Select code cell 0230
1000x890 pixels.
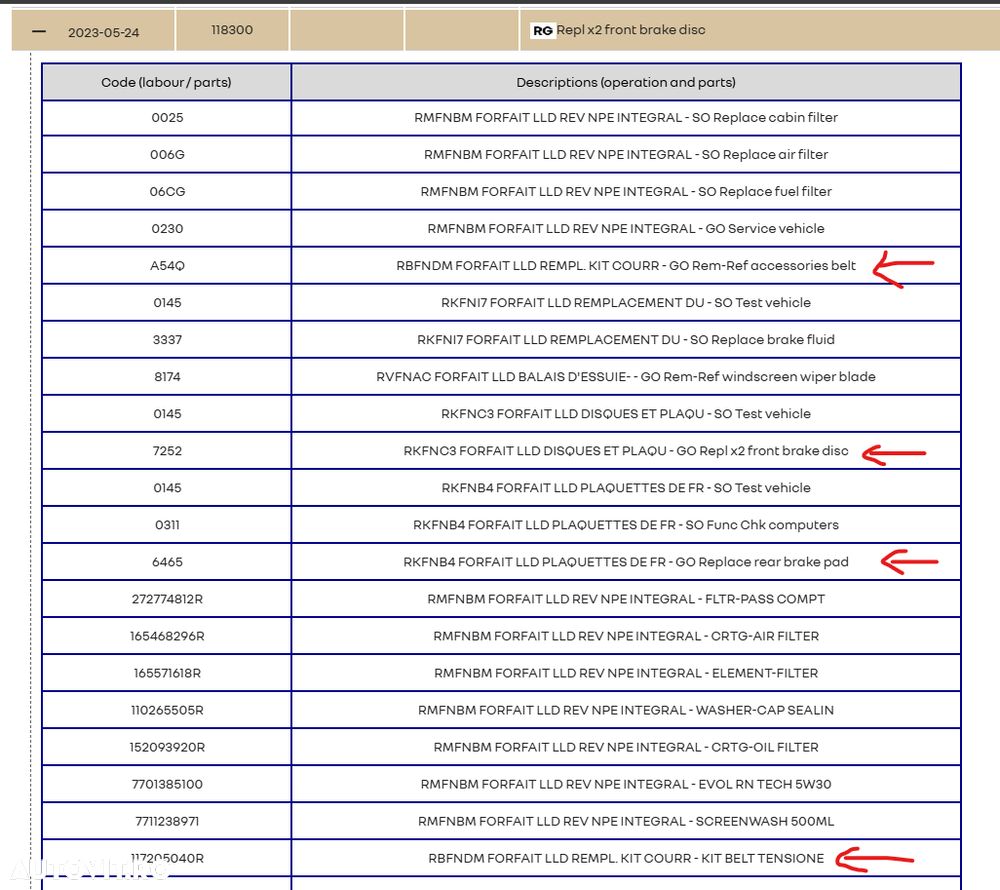tap(167, 228)
